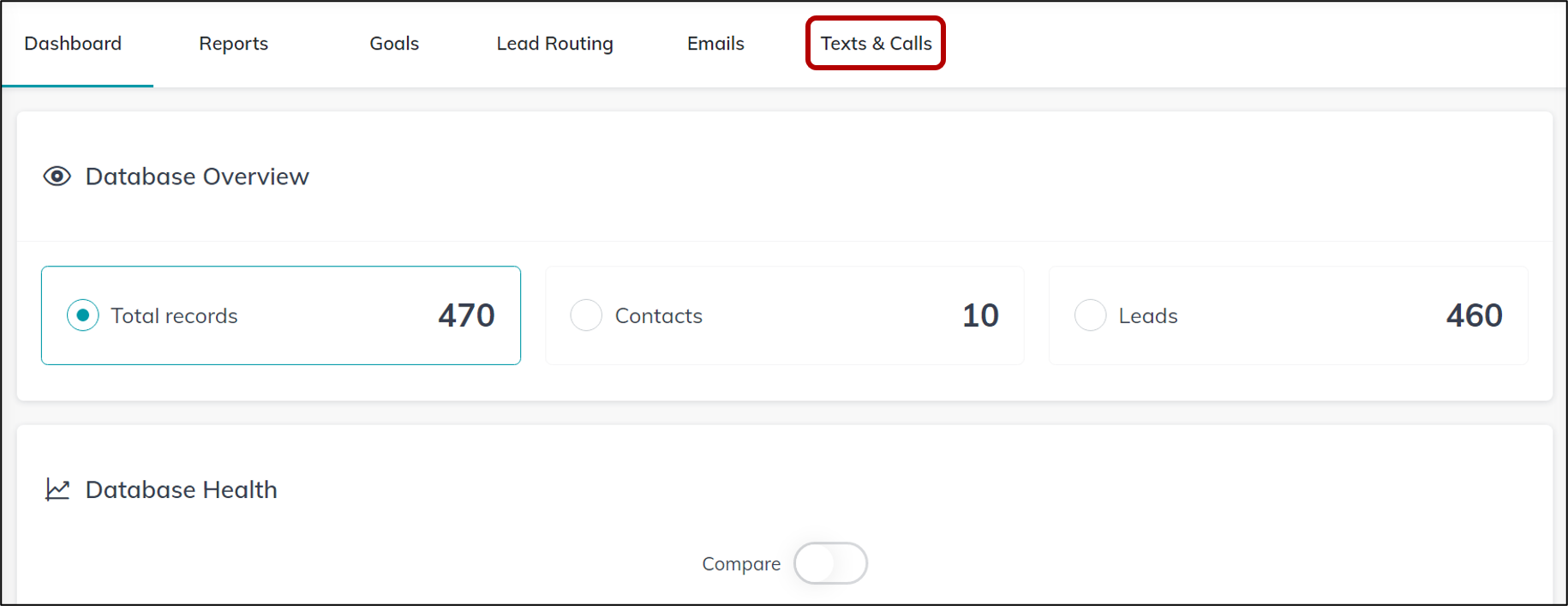Select the Total records radio button
Screen dimensions: 1568x606
tap(83, 315)
